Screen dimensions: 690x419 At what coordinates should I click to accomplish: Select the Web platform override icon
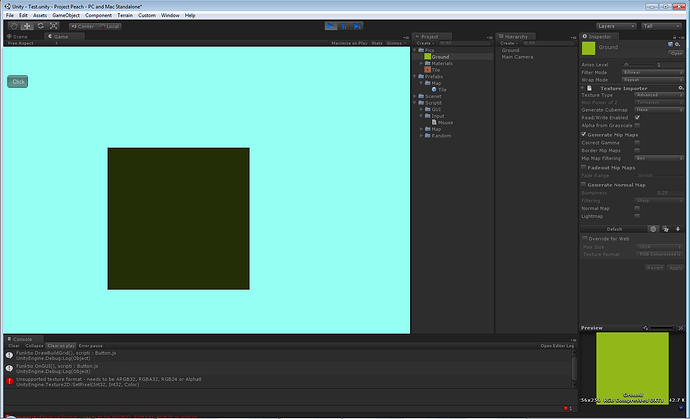point(653,229)
